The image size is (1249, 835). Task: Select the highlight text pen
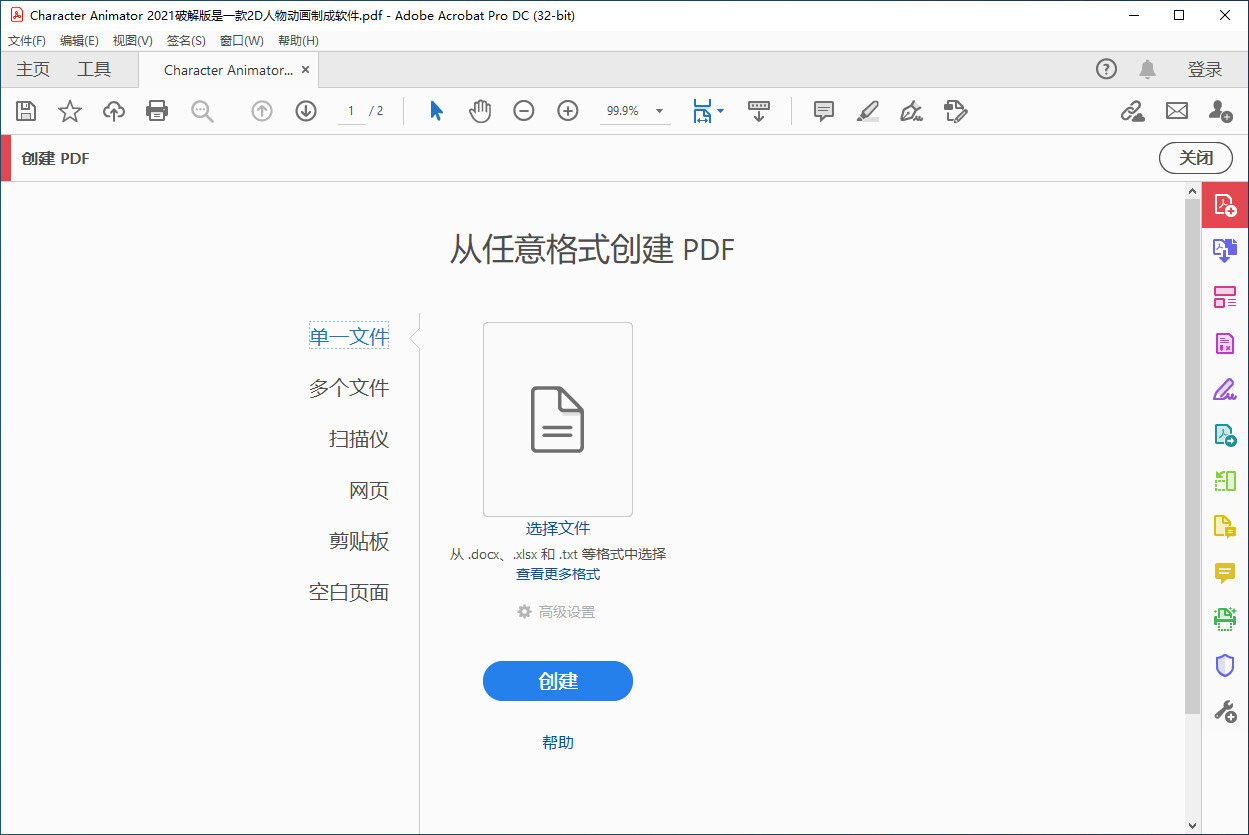click(868, 111)
